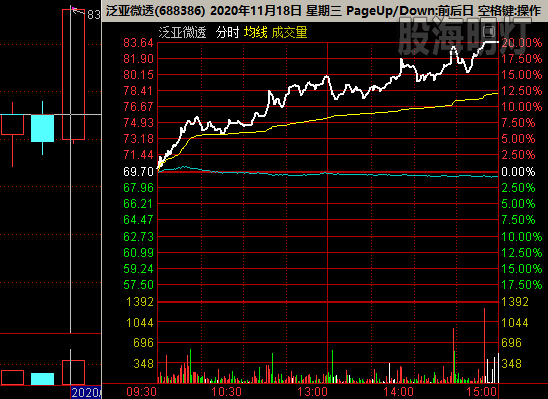Click the green 57.50 price label

click(x=138, y=285)
